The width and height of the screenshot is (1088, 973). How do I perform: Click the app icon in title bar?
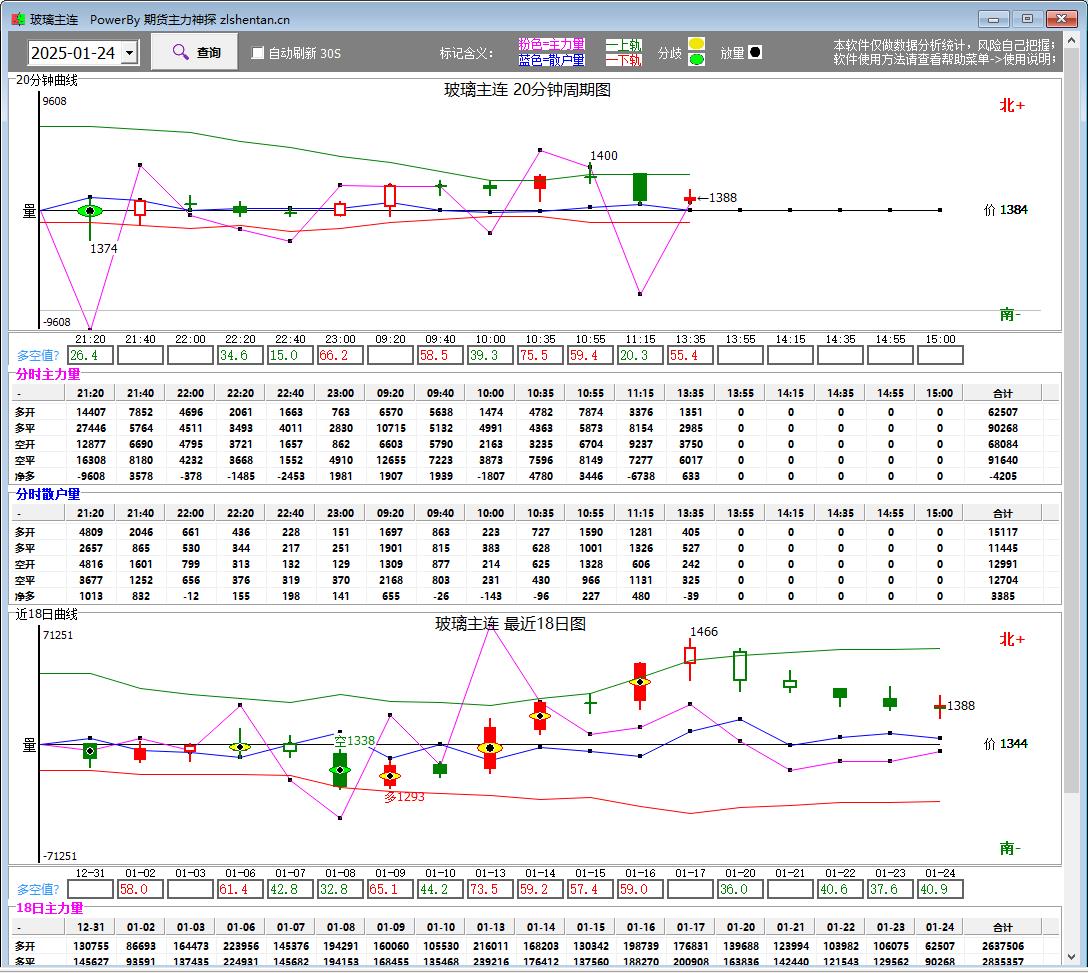click(18, 19)
